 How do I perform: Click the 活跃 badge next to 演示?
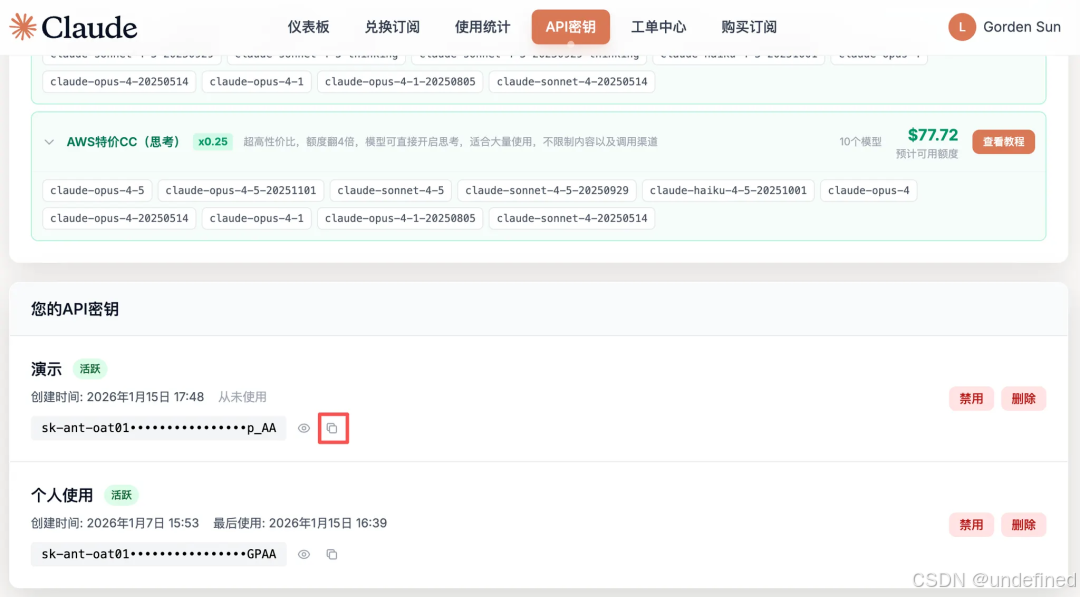[x=90, y=369]
